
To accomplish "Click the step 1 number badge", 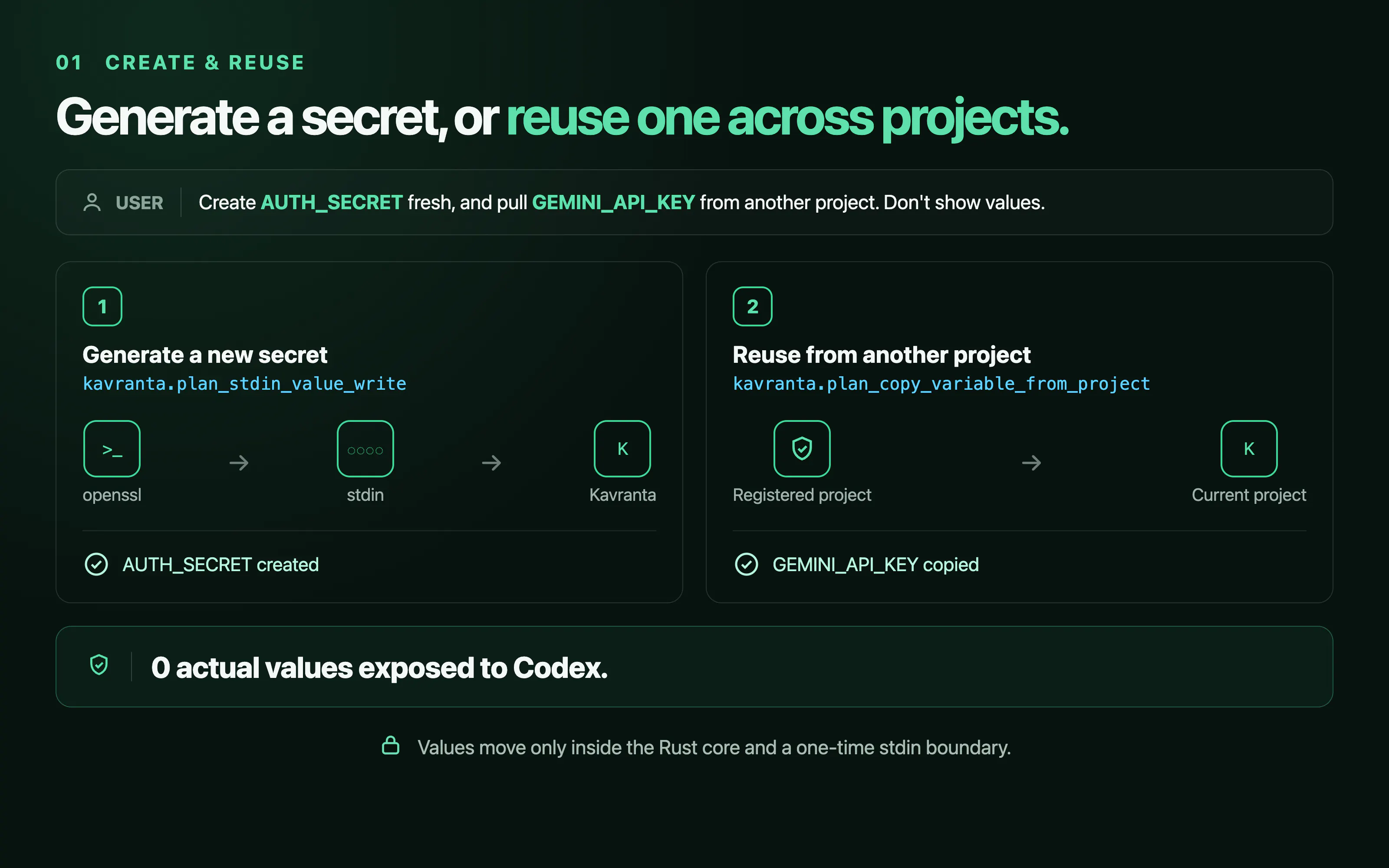I will click(102, 306).
